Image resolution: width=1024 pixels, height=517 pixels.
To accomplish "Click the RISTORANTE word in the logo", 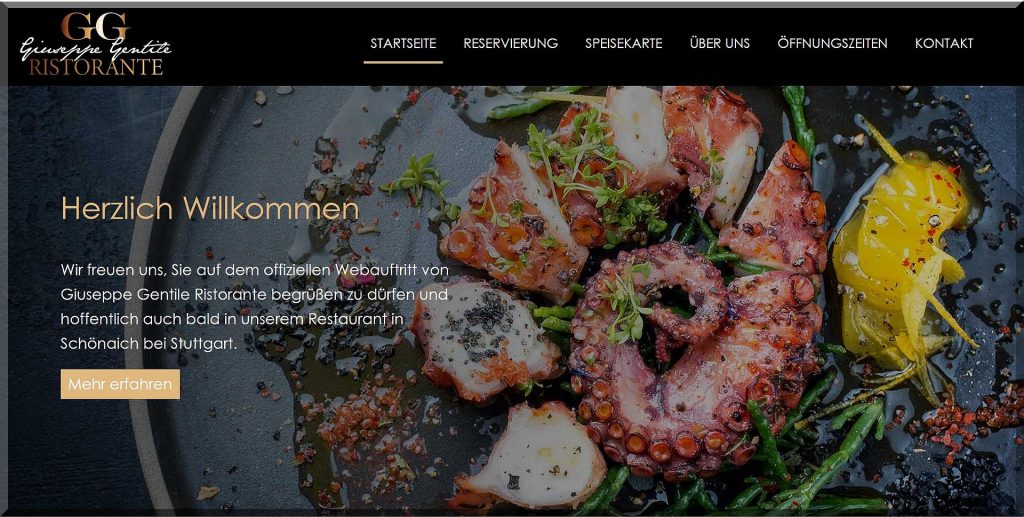I will (x=95, y=67).
